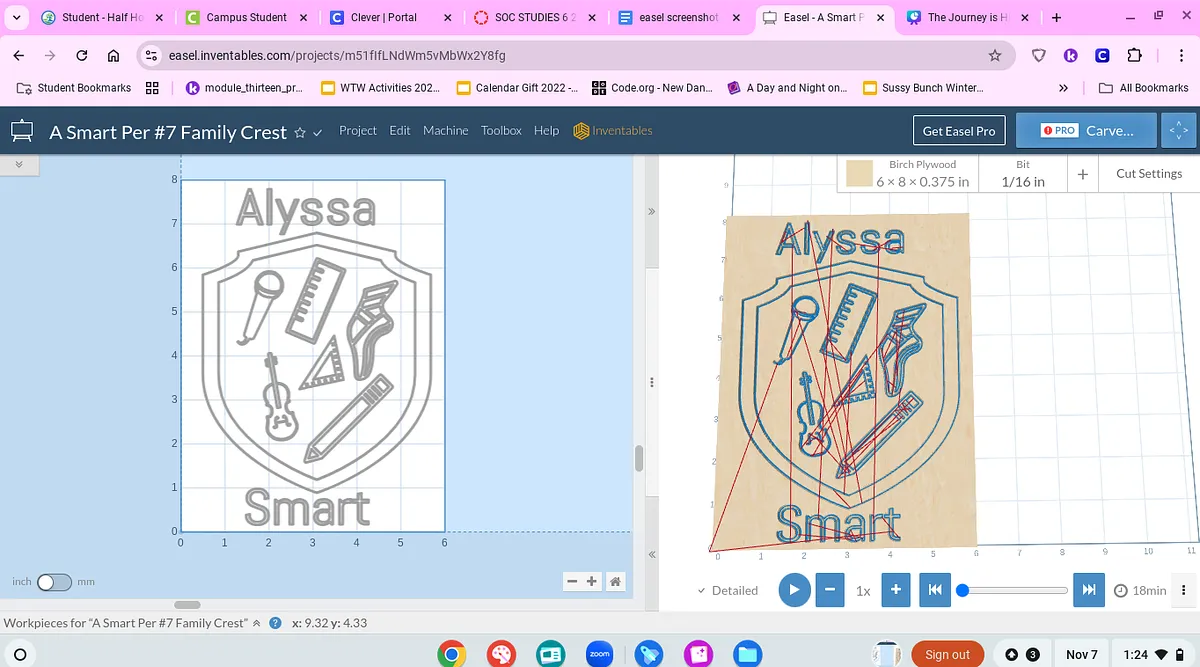Zoom out of the design canvas
The height and width of the screenshot is (667, 1200).
[x=572, y=581]
